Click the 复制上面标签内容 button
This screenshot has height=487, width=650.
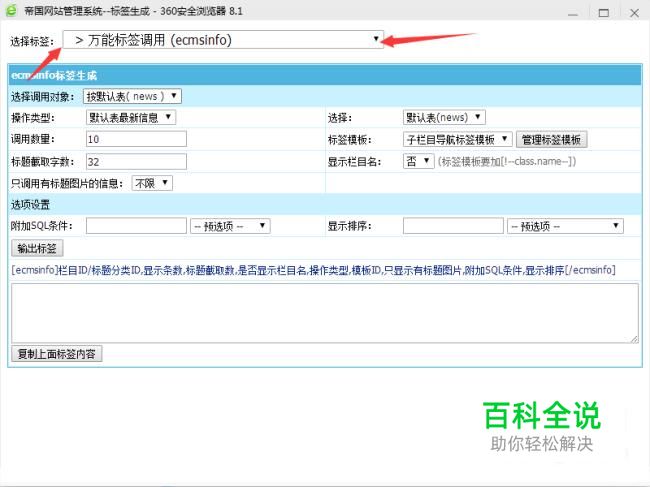[x=56, y=354]
